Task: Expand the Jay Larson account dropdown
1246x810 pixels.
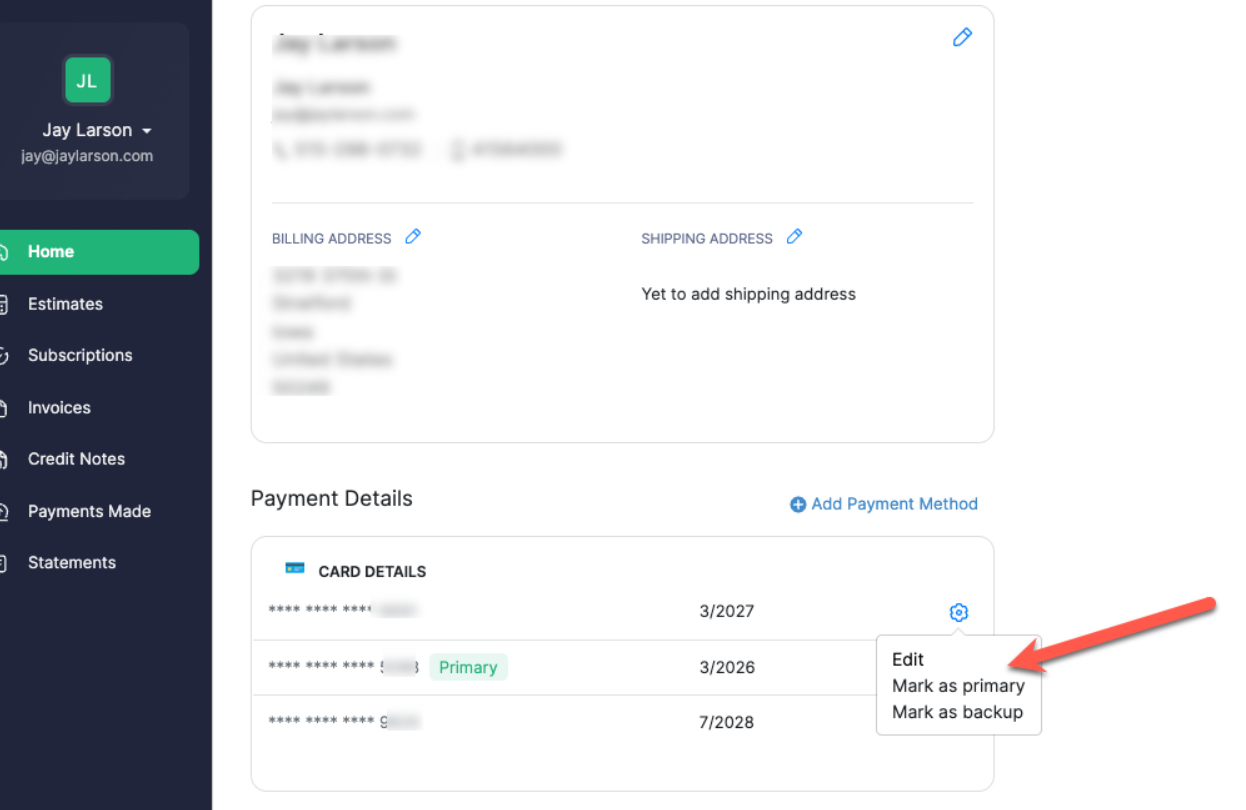Action: coord(146,131)
